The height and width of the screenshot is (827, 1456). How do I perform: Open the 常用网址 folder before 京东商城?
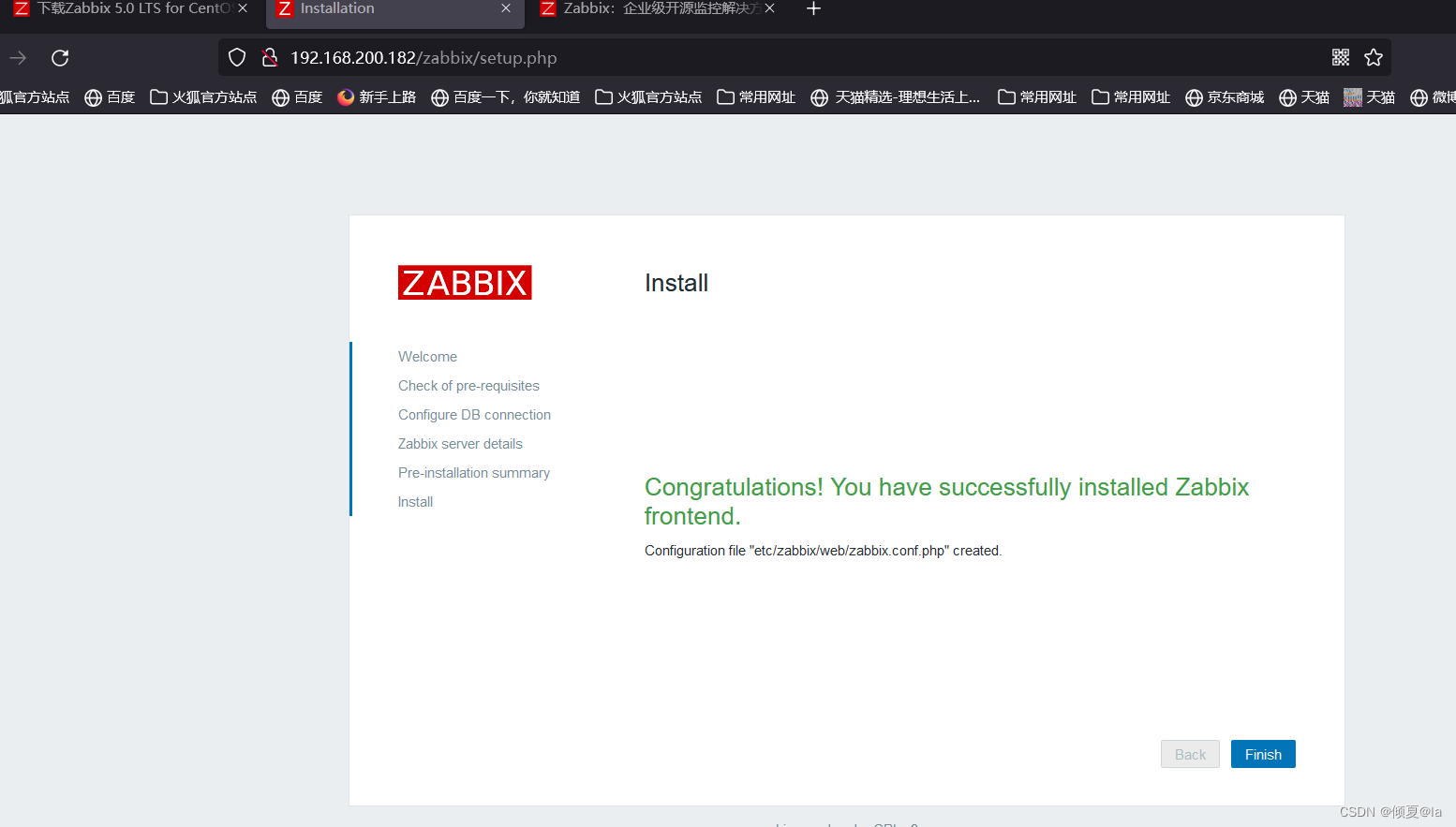coord(1131,97)
